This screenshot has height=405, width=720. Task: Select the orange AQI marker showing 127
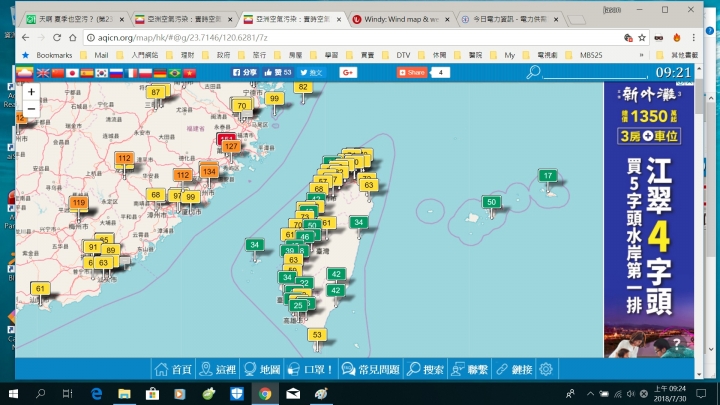(x=231, y=146)
